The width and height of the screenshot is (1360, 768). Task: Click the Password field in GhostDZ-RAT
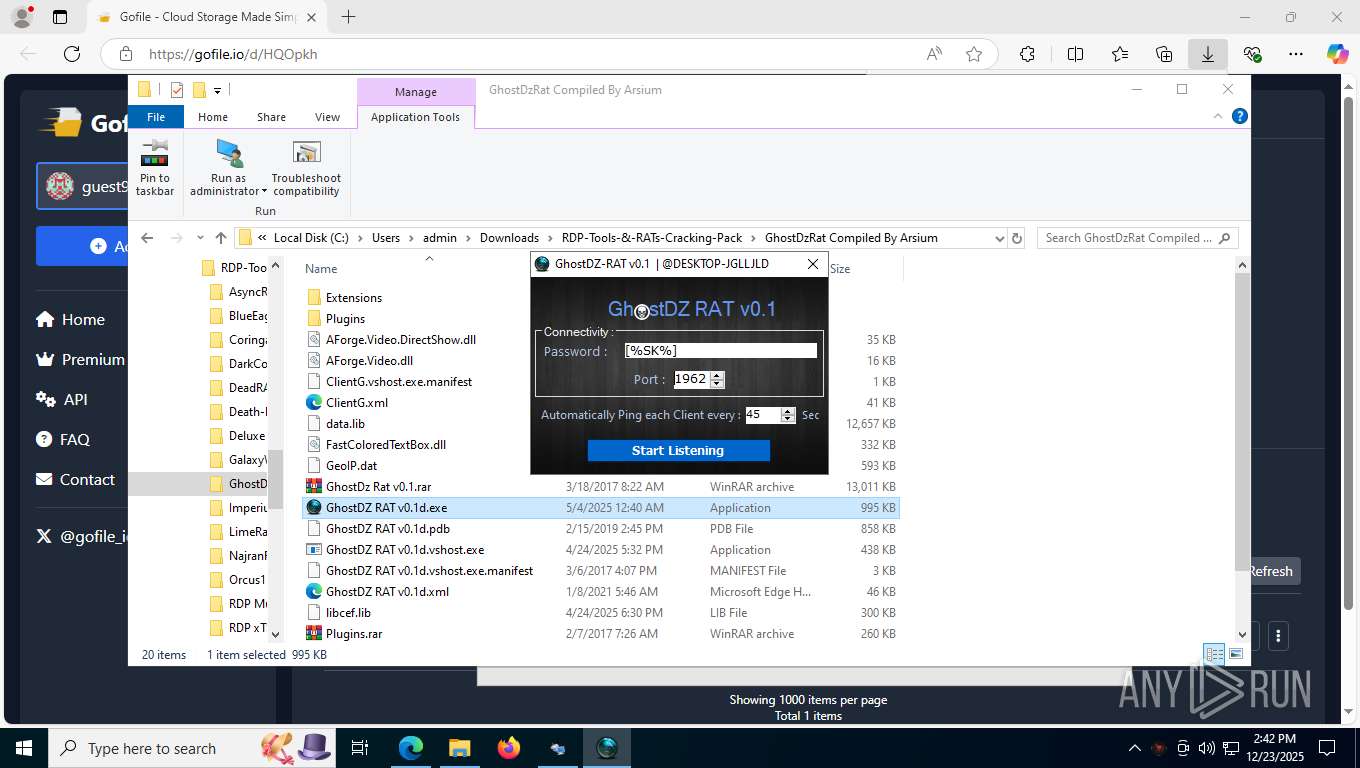[720, 350]
